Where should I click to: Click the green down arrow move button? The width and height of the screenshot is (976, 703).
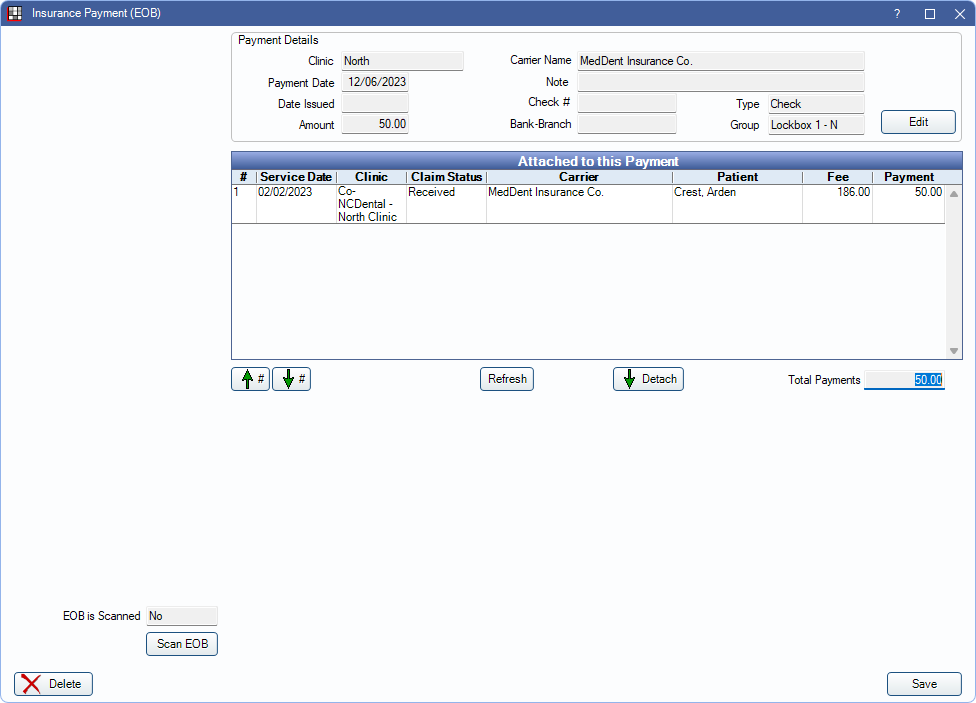tap(291, 379)
